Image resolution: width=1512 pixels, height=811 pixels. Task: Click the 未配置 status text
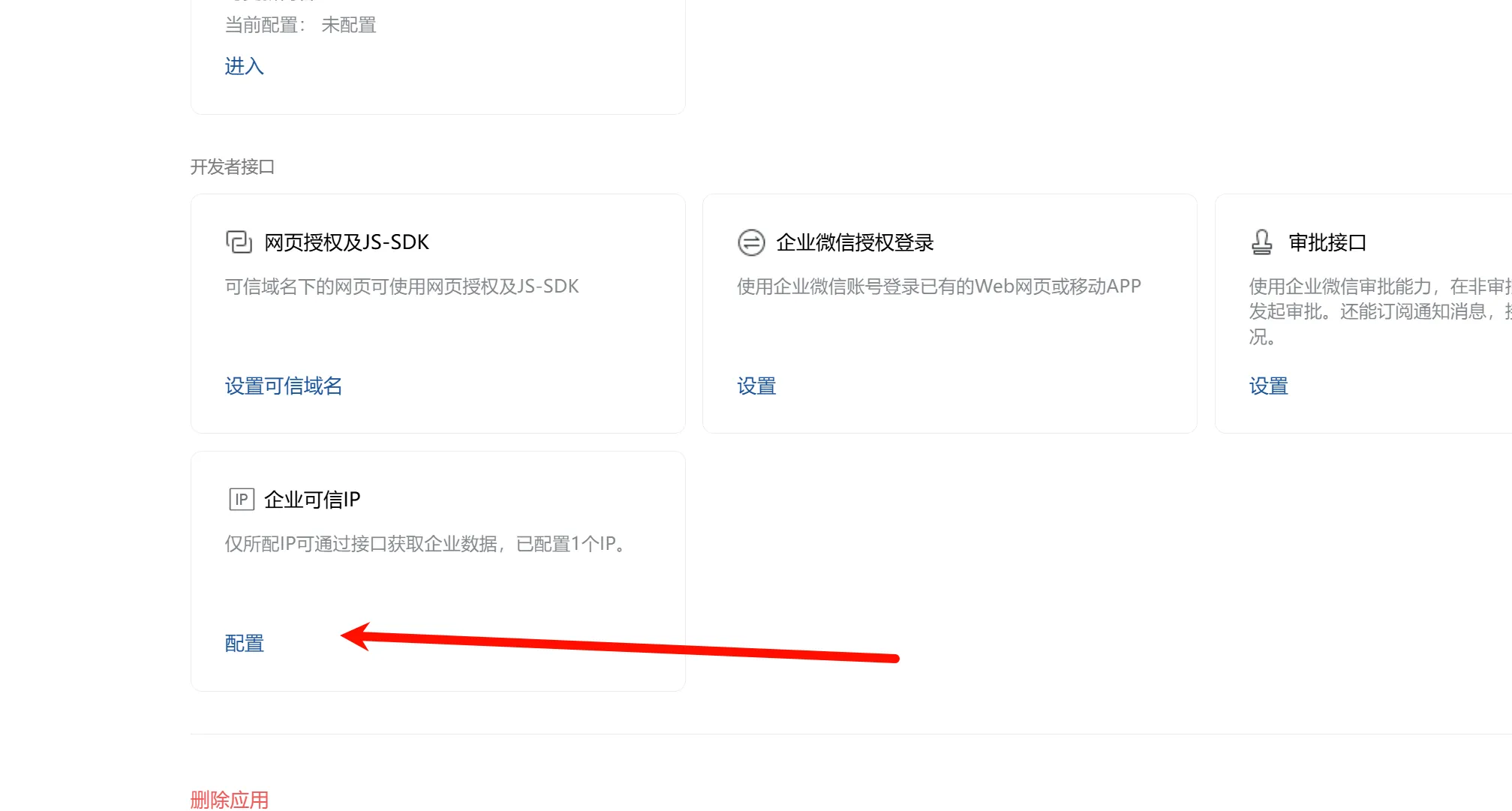click(x=348, y=26)
